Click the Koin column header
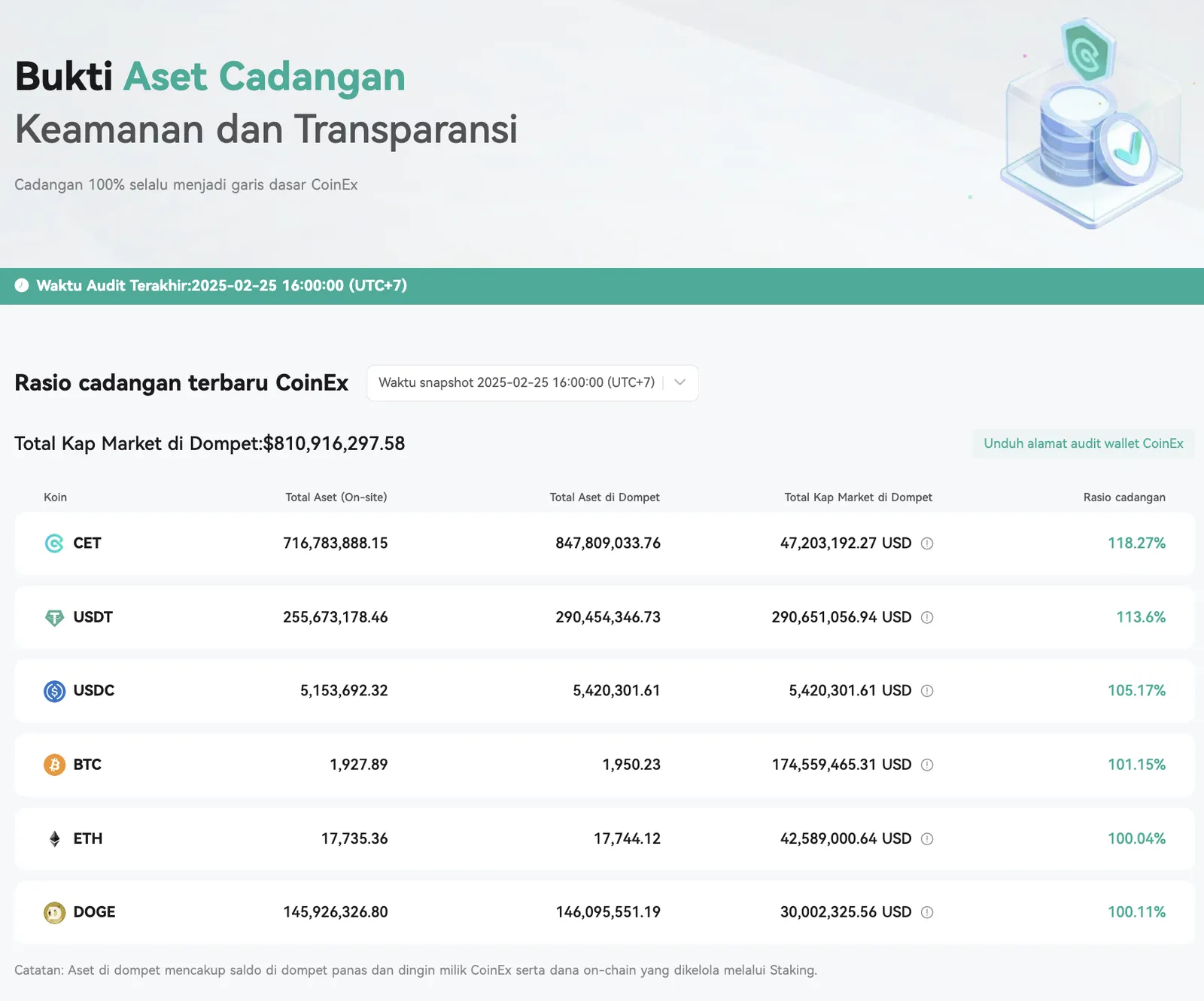The image size is (1204, 1001). (x=56, y=497)
